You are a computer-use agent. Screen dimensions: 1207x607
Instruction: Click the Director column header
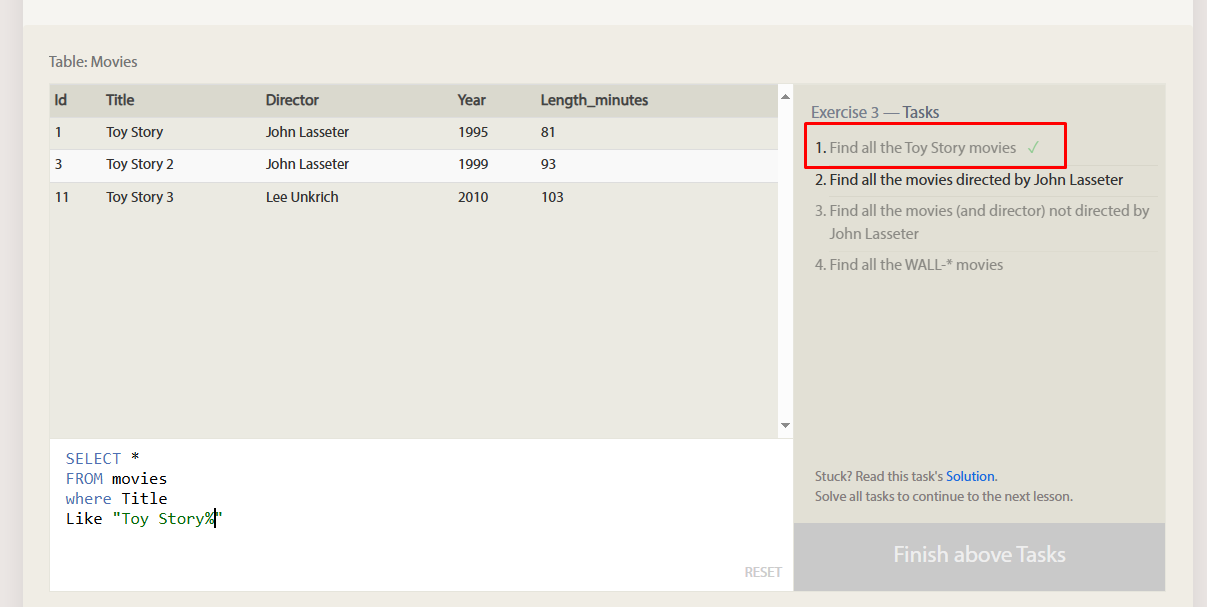point(292,100)
